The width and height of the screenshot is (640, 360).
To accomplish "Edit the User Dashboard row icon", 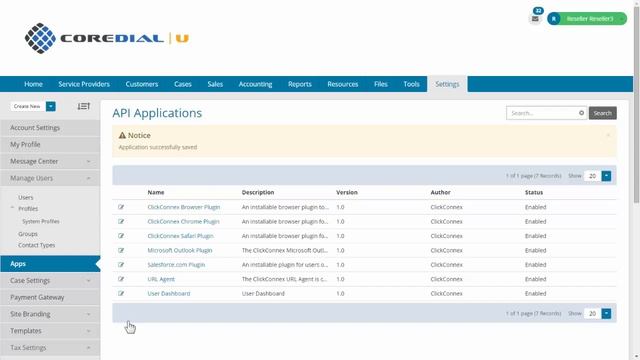I will pyautogui.click(x=121, y=293).
